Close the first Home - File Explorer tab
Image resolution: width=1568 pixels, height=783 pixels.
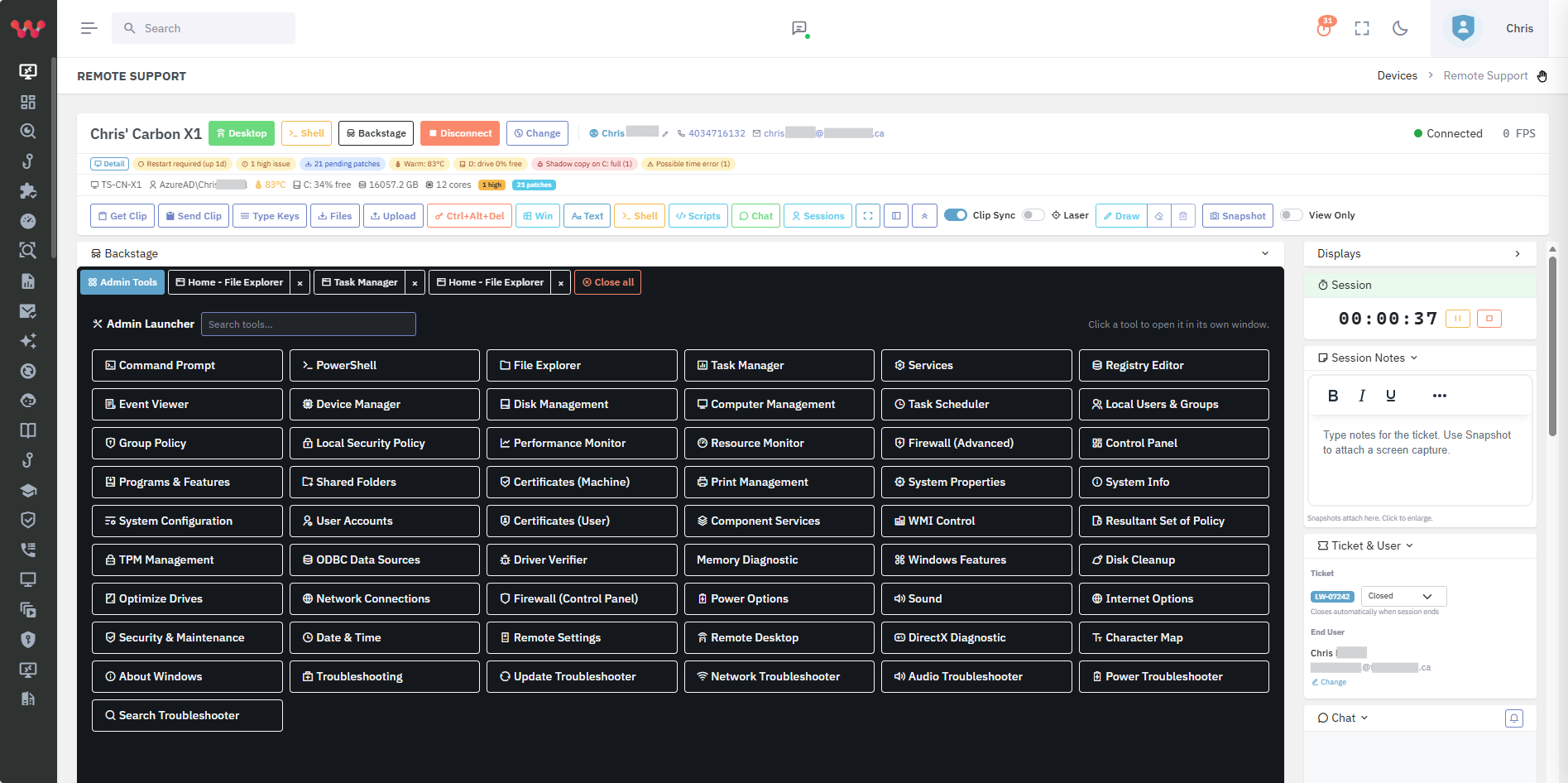(x=300, y=283)
